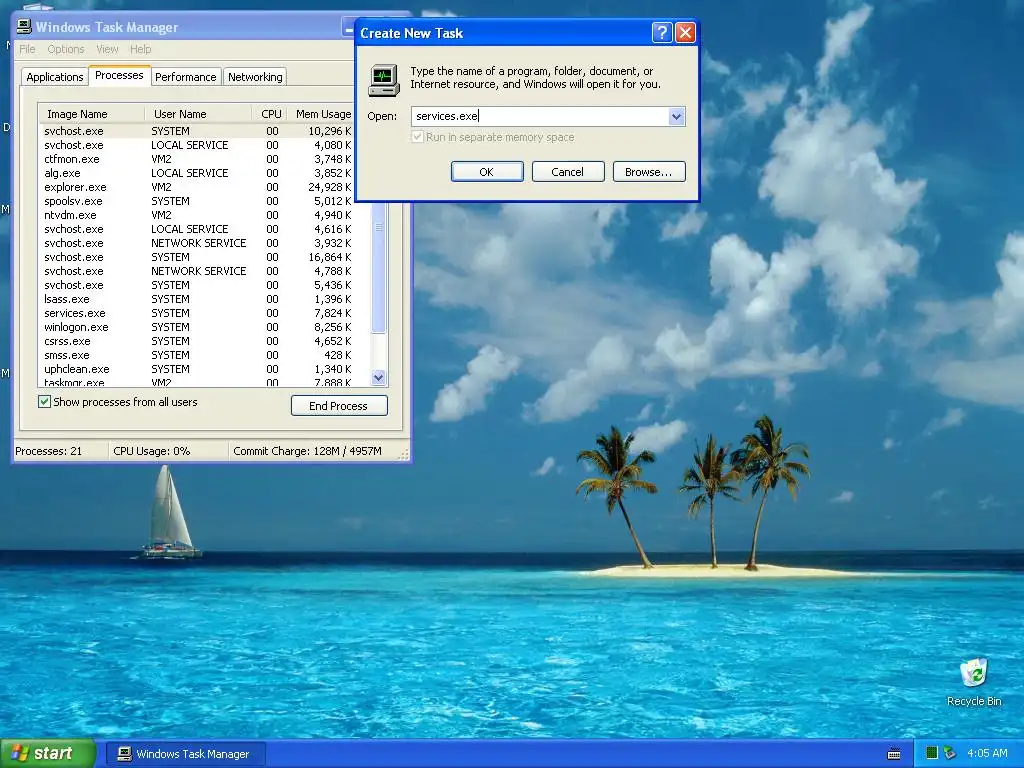Open the File menu in Task Manager

(x=27, y=49)
